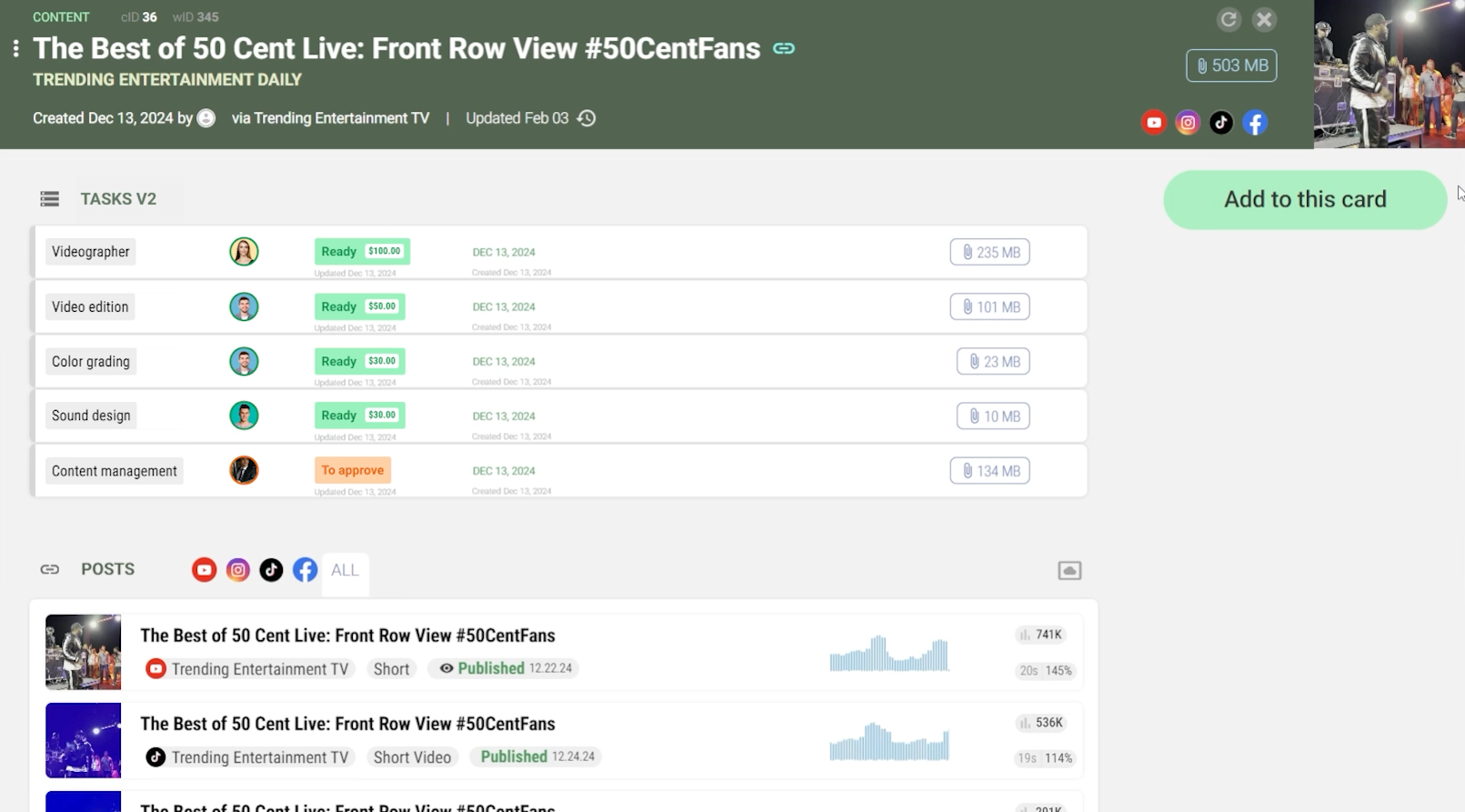Select the ALL posts filter tab
1465x812 pixels.
click(x=345, y=570)
